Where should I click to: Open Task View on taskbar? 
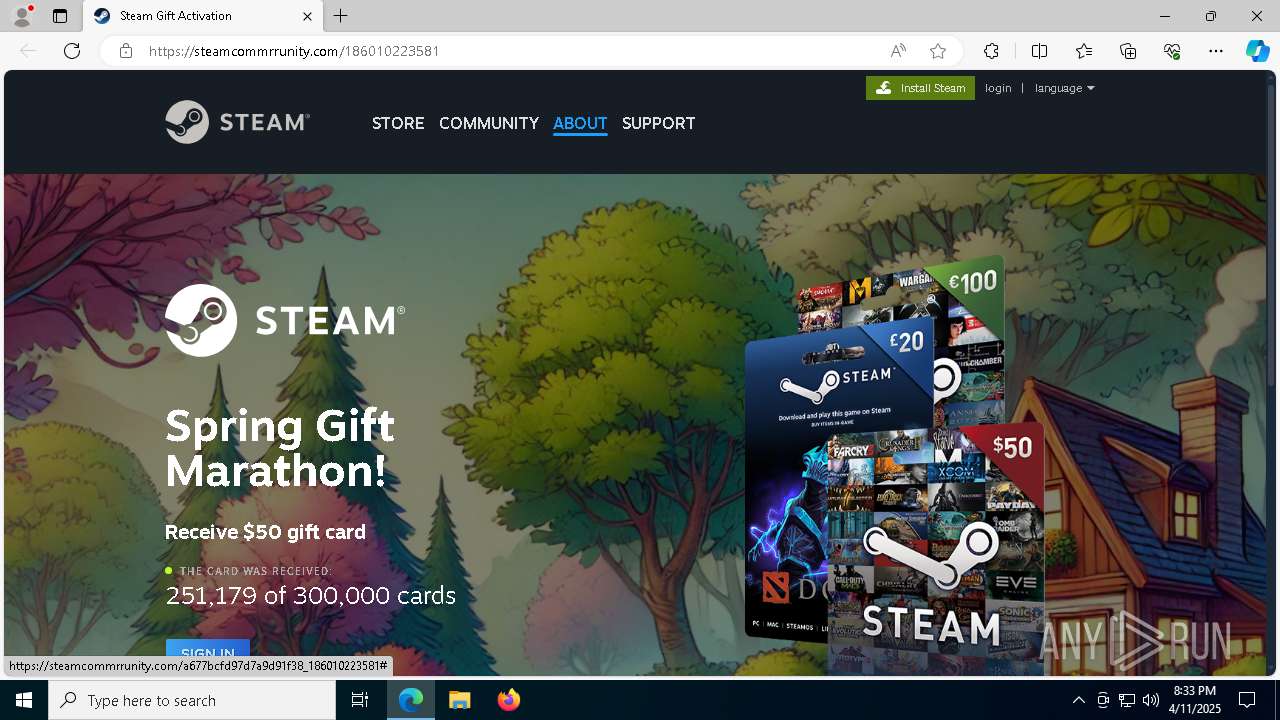click(x=360, y=700)
